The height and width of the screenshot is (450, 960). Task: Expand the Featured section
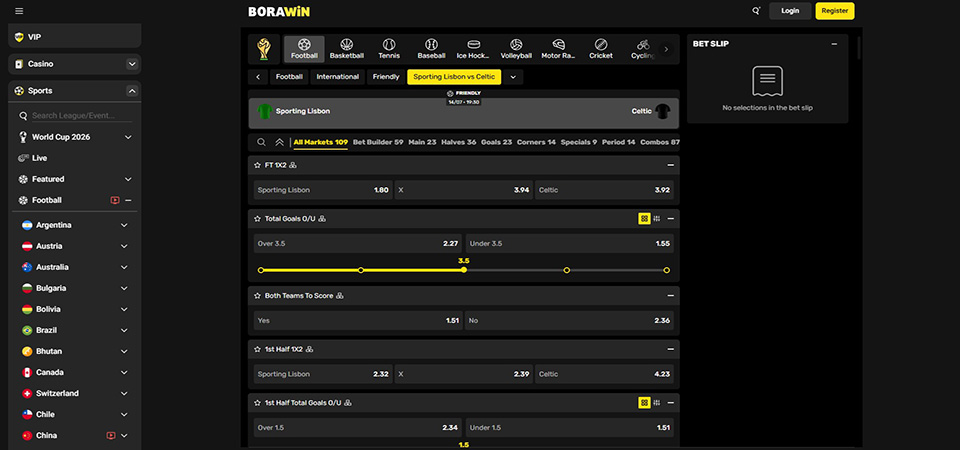click(128, 179)
